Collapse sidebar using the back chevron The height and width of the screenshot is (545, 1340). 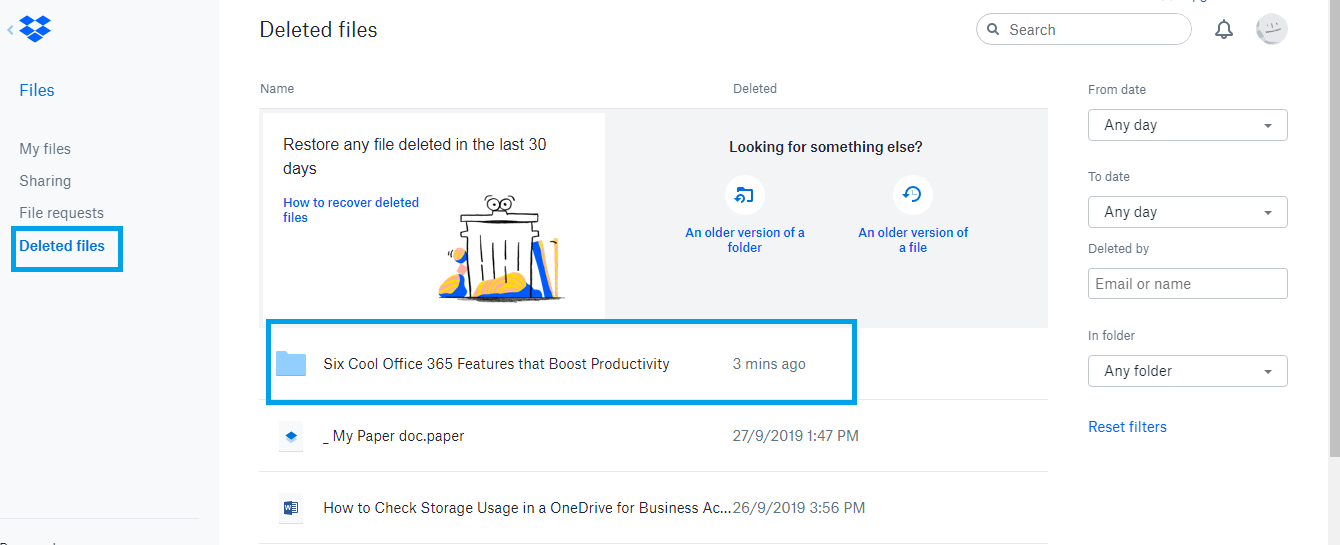[10, 30]
